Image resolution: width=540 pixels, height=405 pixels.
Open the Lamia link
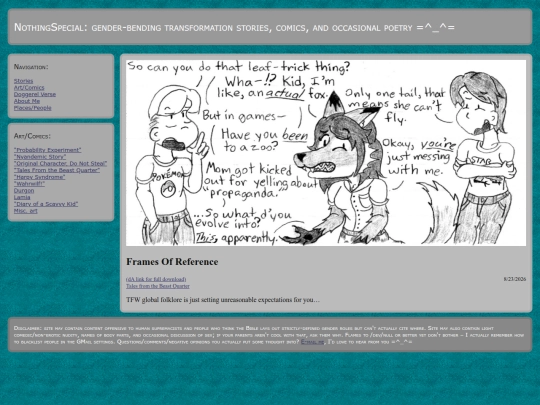pyautogui.click(x=22, y=197)
